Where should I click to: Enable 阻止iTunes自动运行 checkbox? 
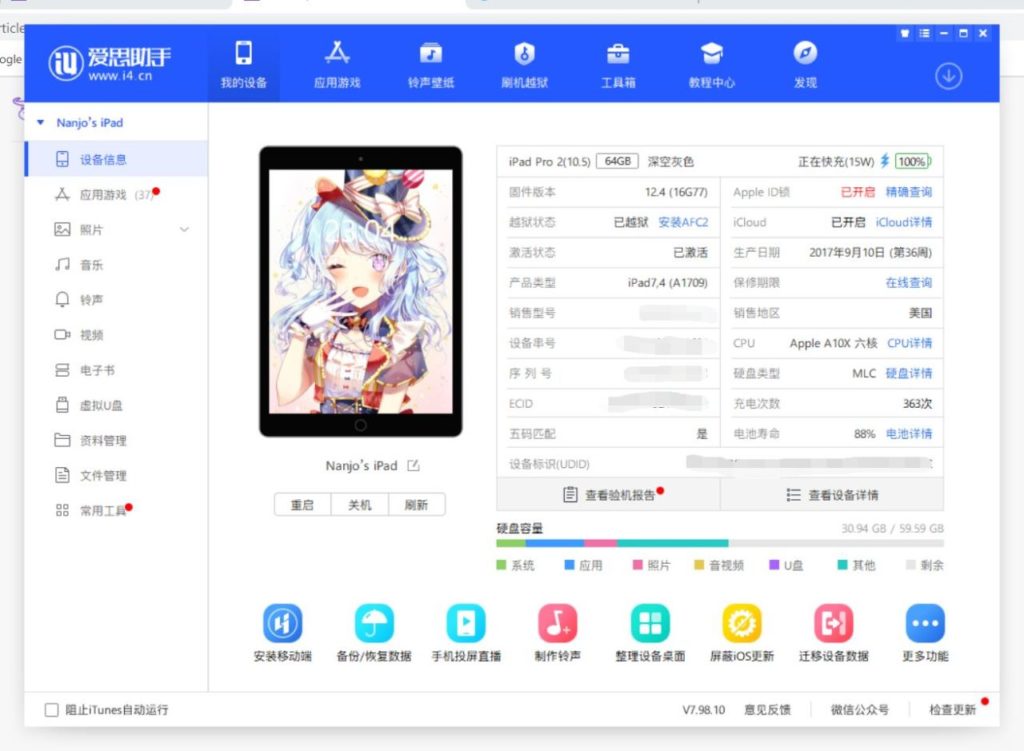[52, 710]
